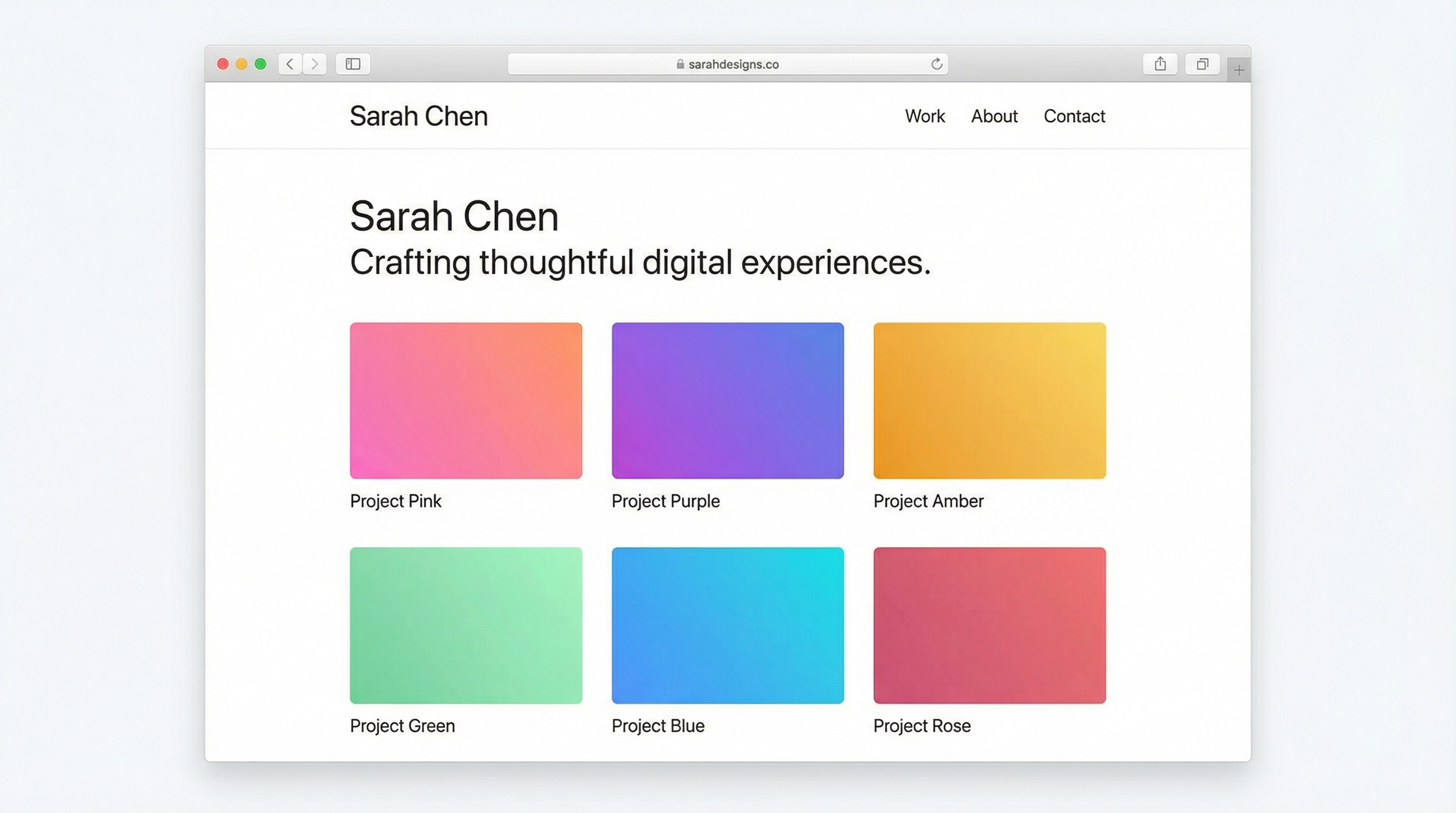Open Project Purple
The height and width of the screenshot is (813, 1456).
(x=727, y=401)
